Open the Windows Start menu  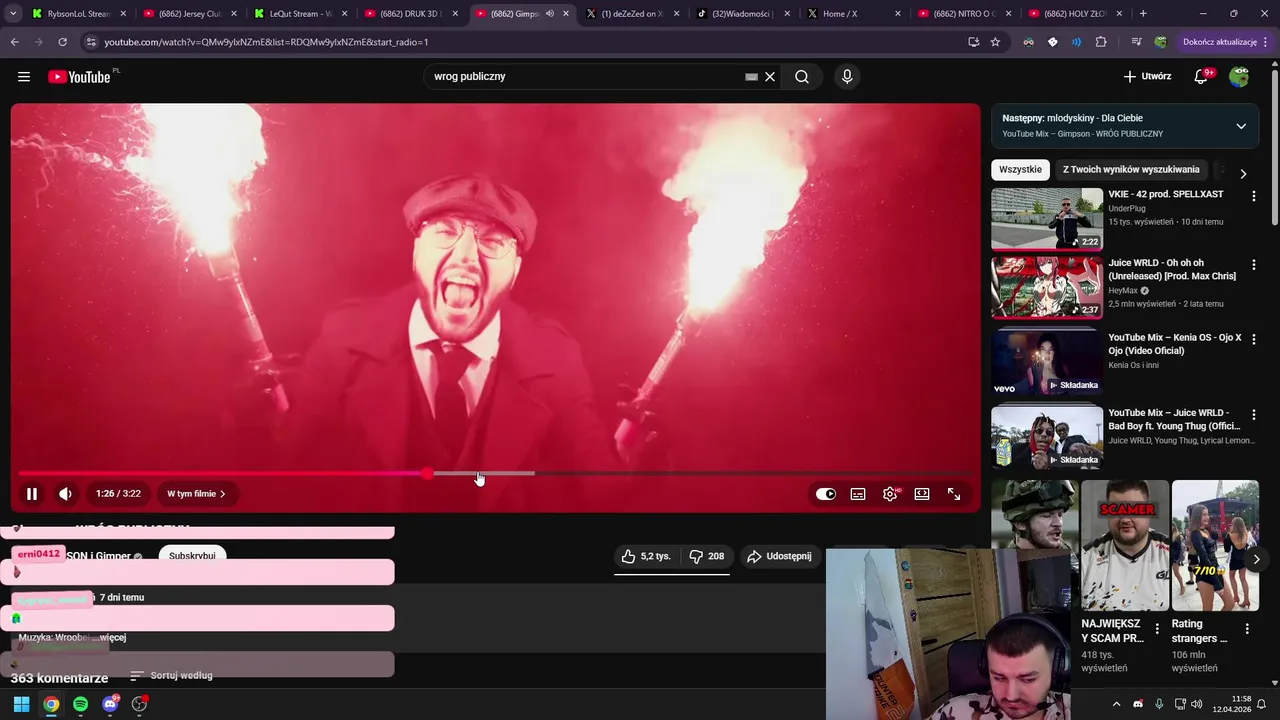(21, 704)
